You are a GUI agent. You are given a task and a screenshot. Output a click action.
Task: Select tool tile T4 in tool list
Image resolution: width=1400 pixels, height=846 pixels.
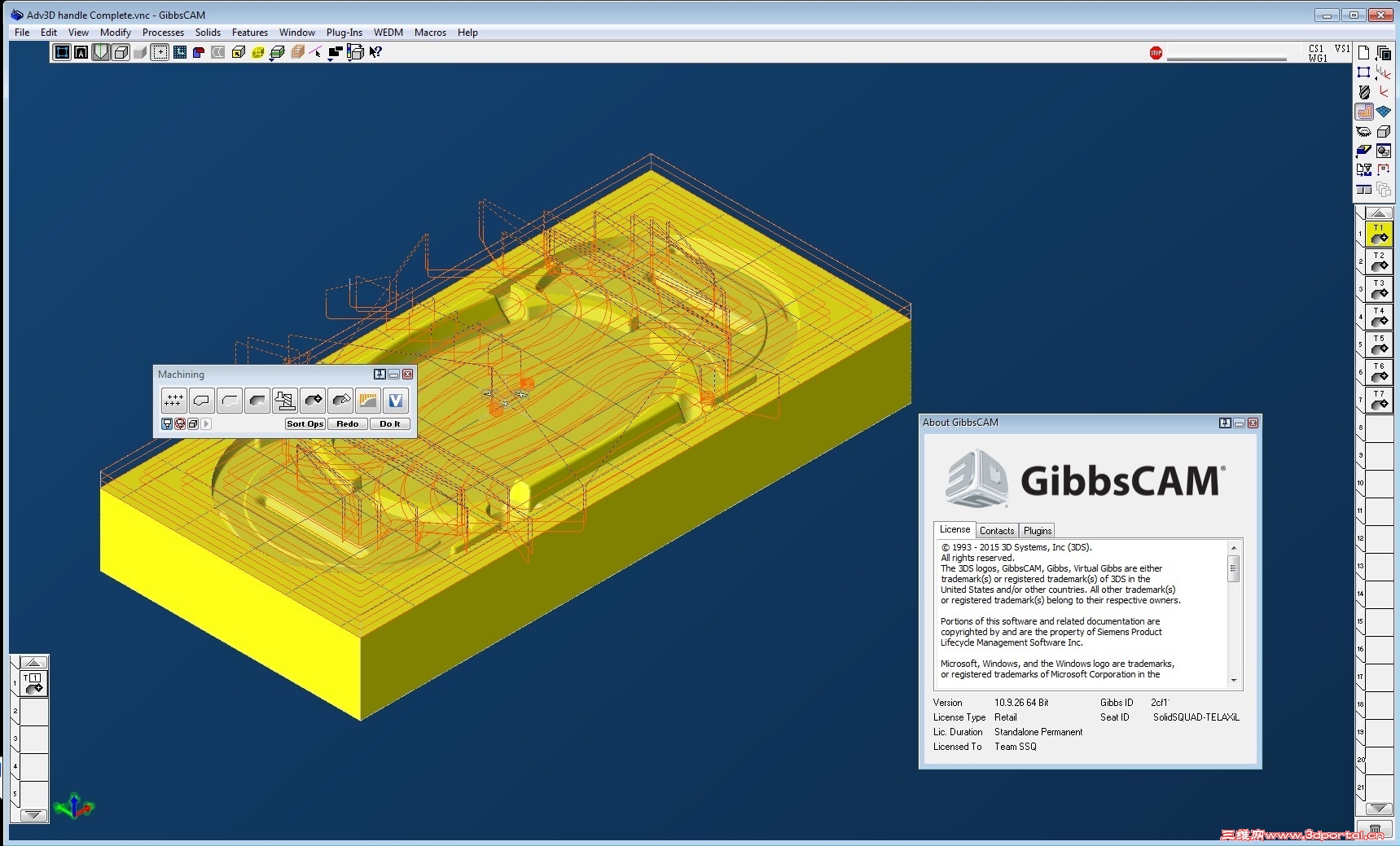(x=1378, y=317)
